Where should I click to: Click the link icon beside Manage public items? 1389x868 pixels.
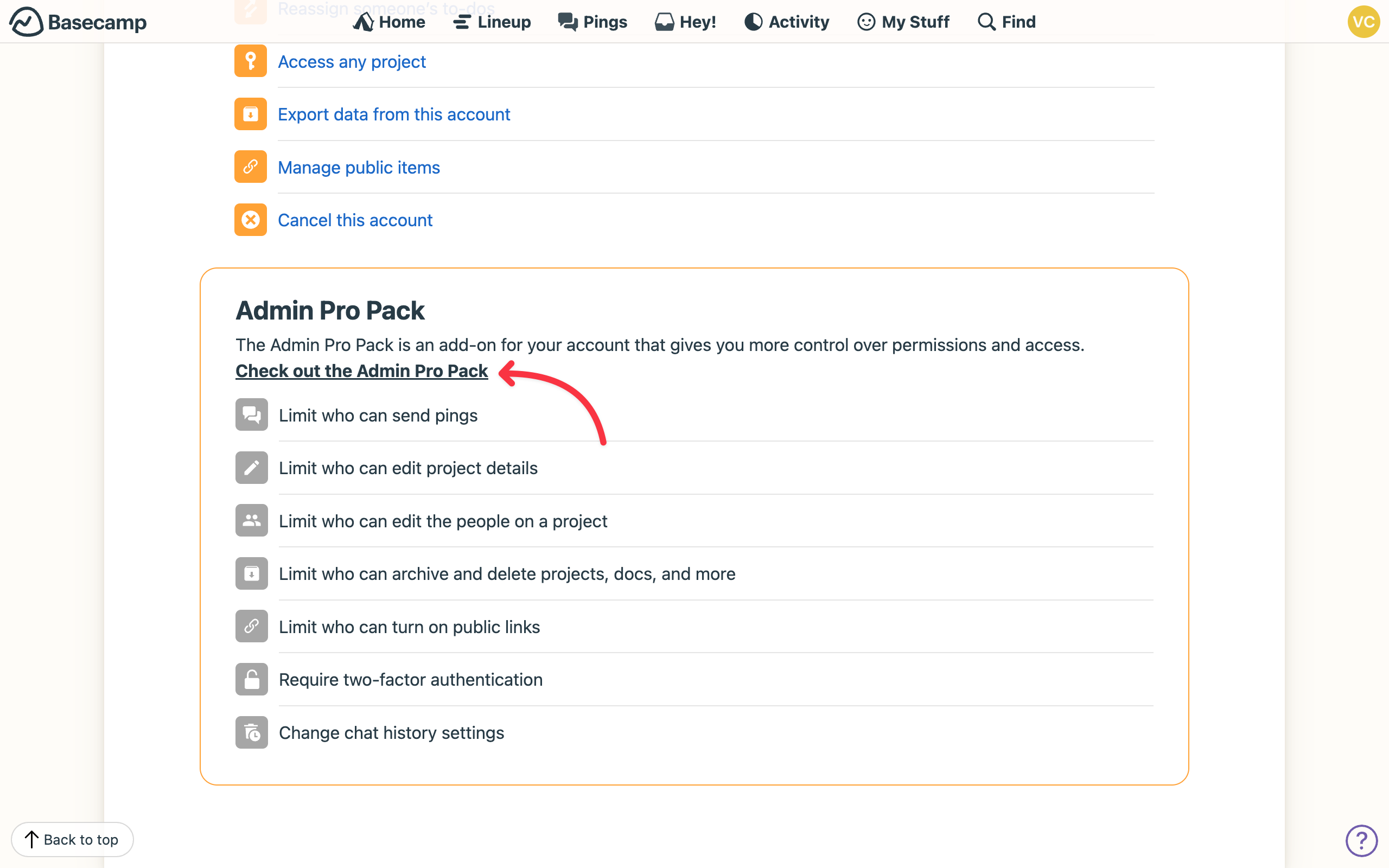(x=251, y=167)
